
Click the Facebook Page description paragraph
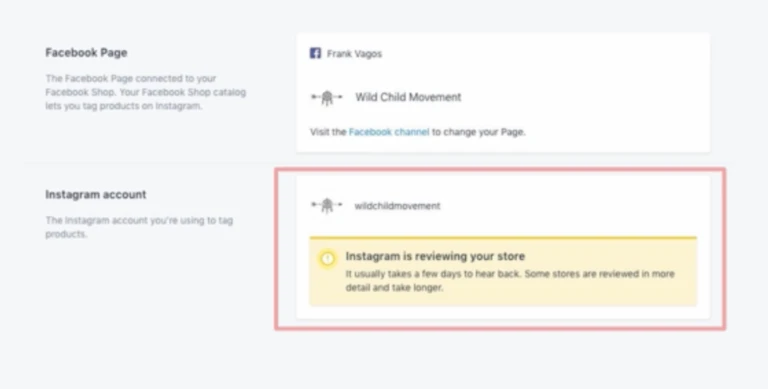click(145, 92)
